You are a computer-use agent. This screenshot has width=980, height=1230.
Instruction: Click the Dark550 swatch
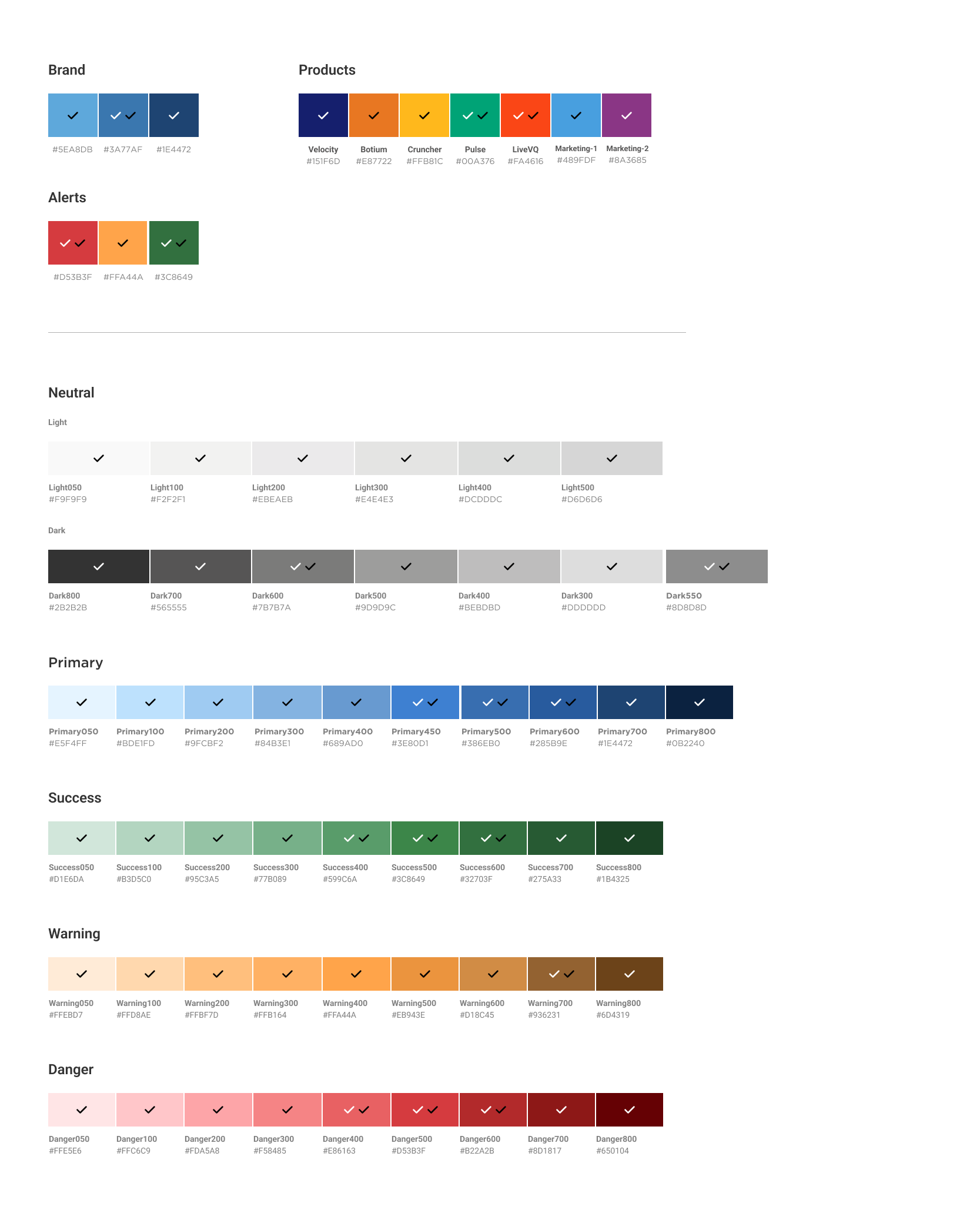(717, 566)
